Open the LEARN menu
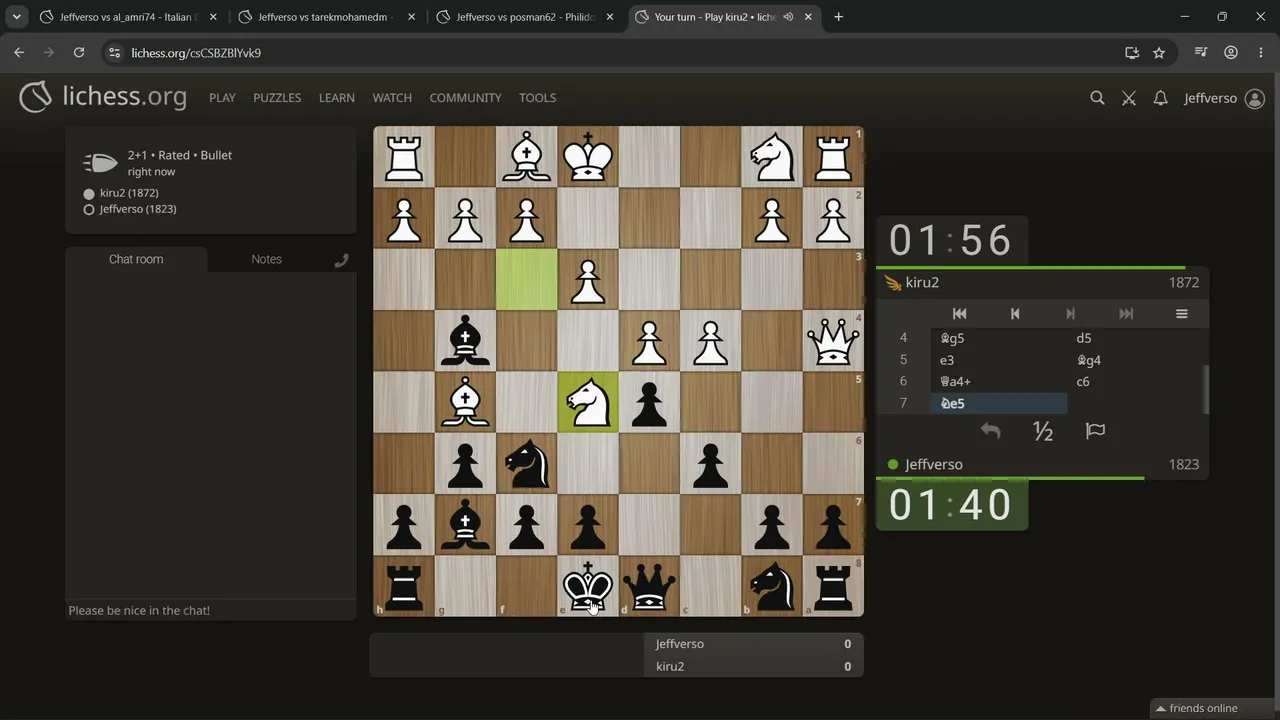The image size is (1280, 720). pyautogui.click(x=337, y=98)
